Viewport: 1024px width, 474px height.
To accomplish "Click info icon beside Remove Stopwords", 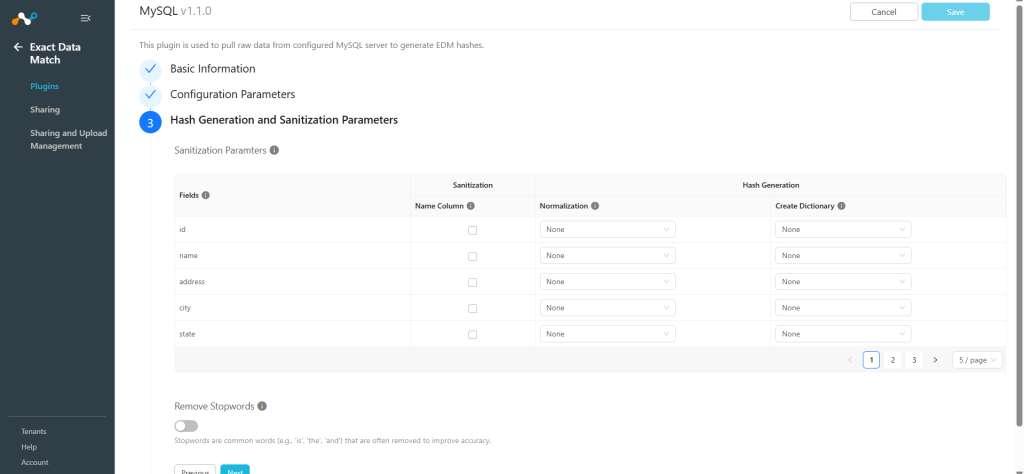I will coord(262,406).
